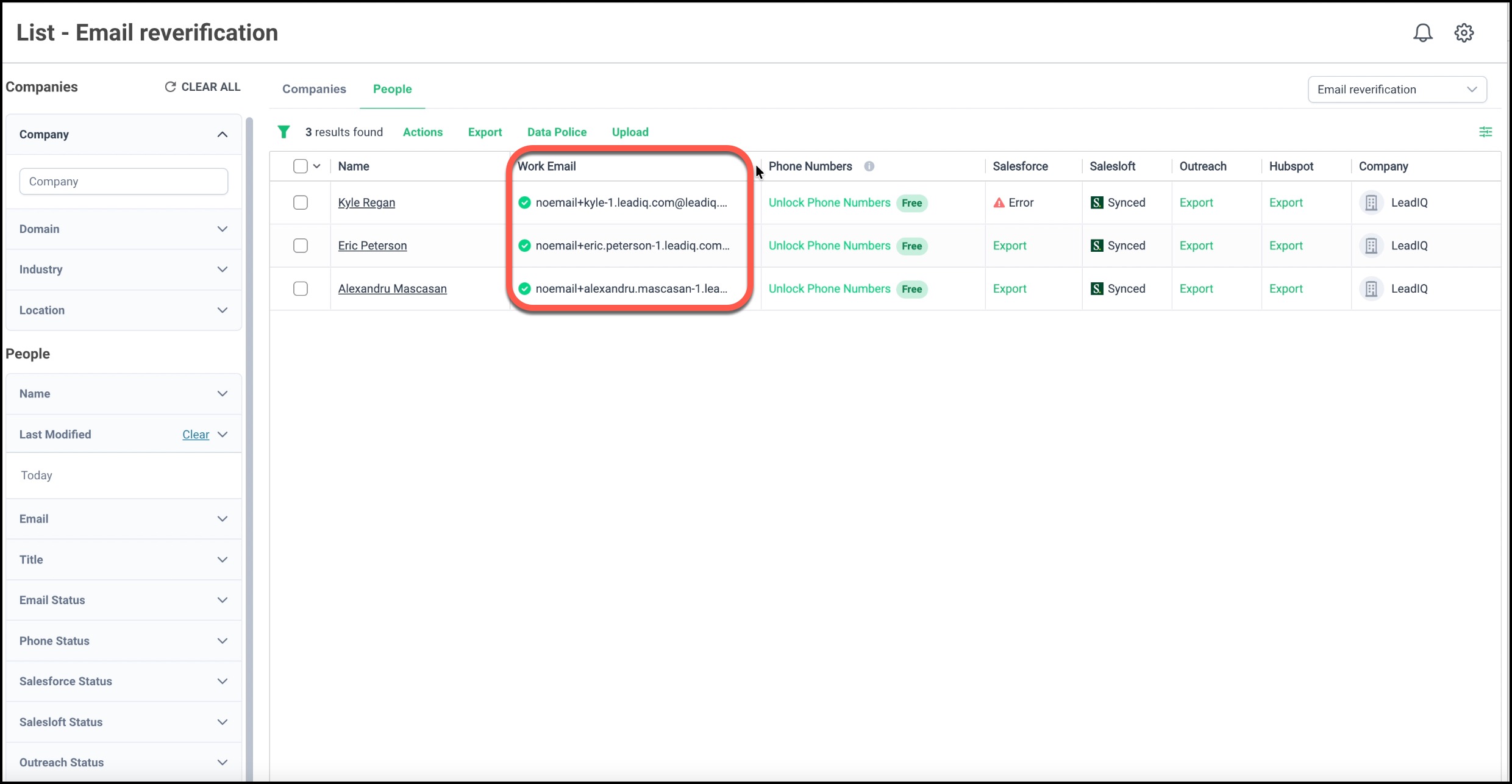Open the Data Police menu
The width and height of the screenshot is (1512, 784).
(557, 132)
